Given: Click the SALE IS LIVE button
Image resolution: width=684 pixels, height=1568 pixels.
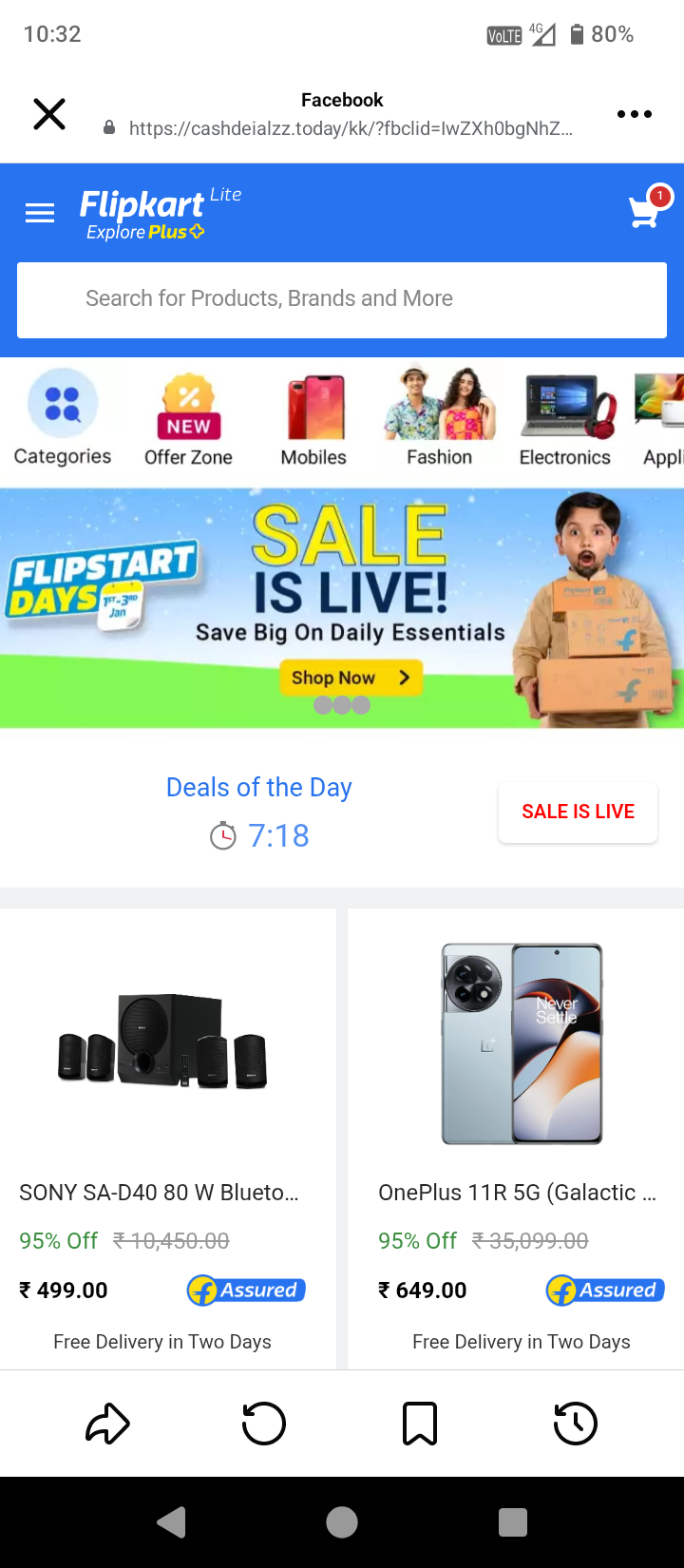Looking at the screenshot, I should tap(578, 812).
